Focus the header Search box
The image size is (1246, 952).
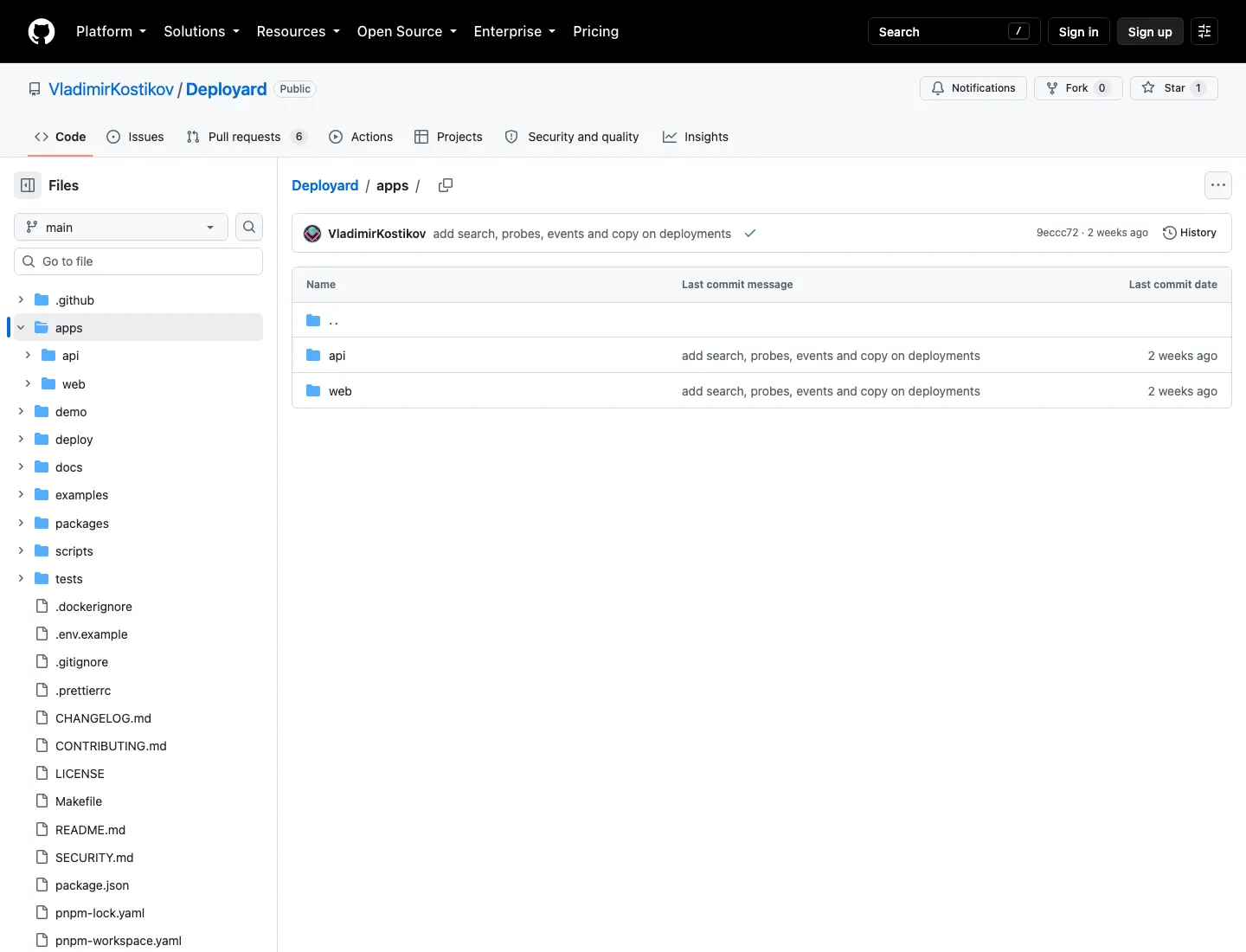[954, 32]
